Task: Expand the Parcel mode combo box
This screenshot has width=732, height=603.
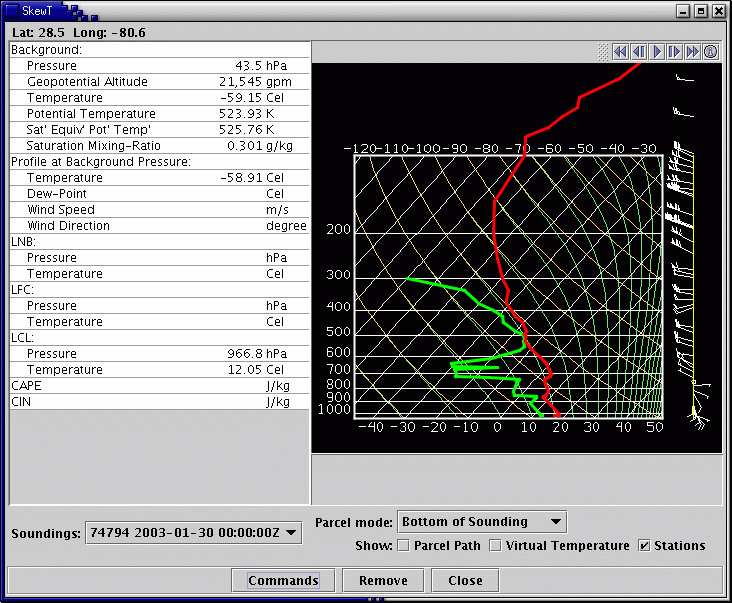Action: click(481, 521)
